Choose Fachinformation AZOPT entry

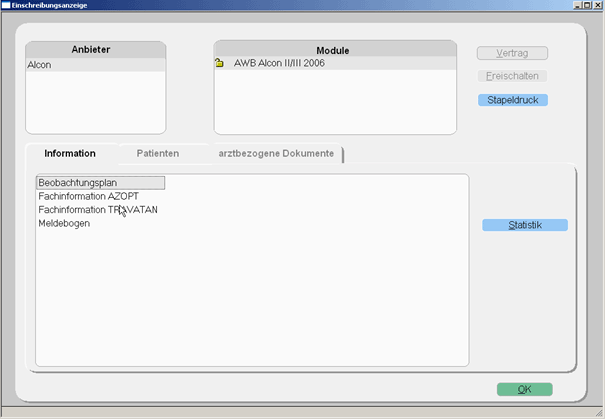(x=88, y=197)
